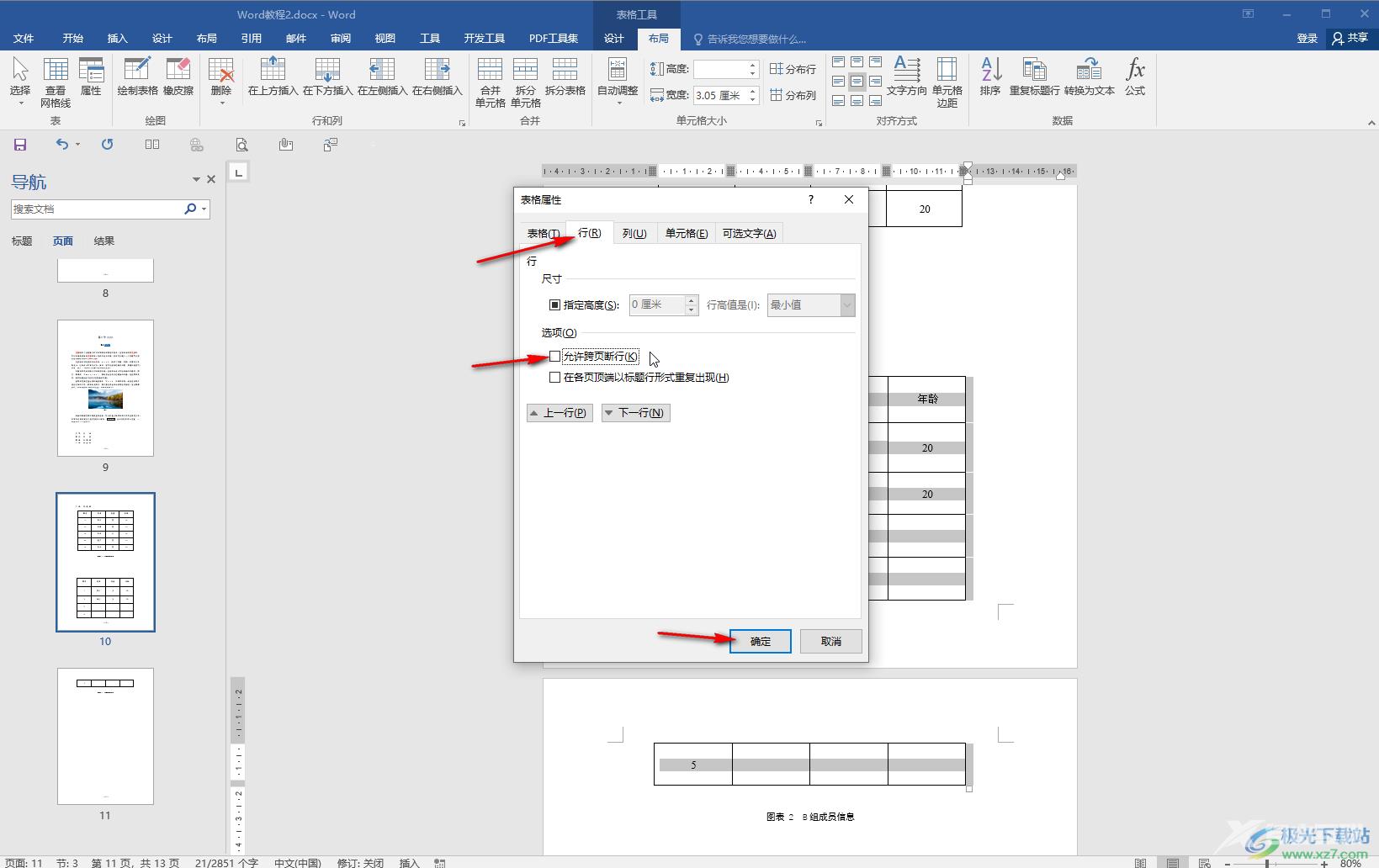The height and width of the screenshot is (868, 1379).
Task: Sort table data
Action: tap(990, 77)
